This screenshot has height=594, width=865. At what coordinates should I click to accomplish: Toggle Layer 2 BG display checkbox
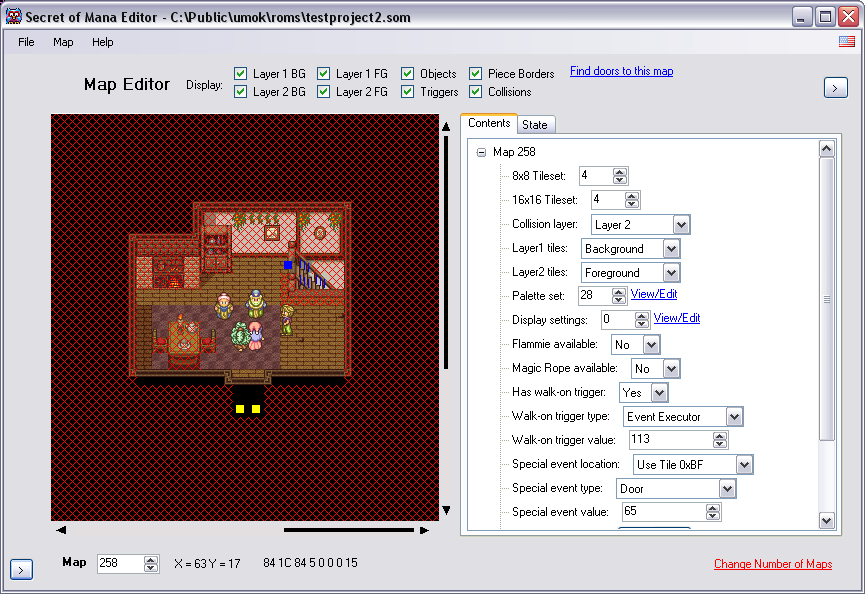click(241, 92)
